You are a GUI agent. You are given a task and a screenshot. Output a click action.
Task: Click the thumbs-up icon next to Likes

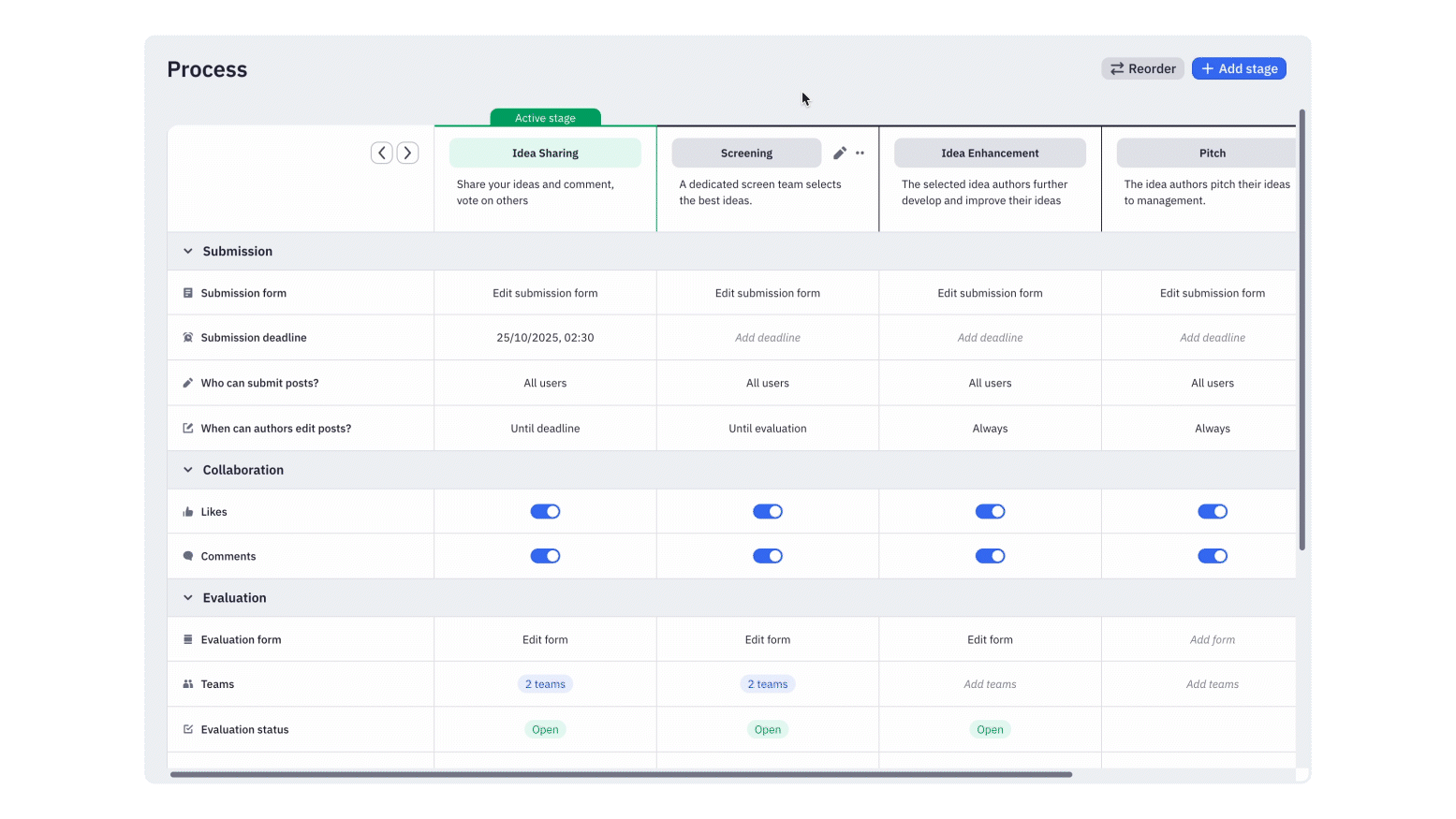coord(187,511)
